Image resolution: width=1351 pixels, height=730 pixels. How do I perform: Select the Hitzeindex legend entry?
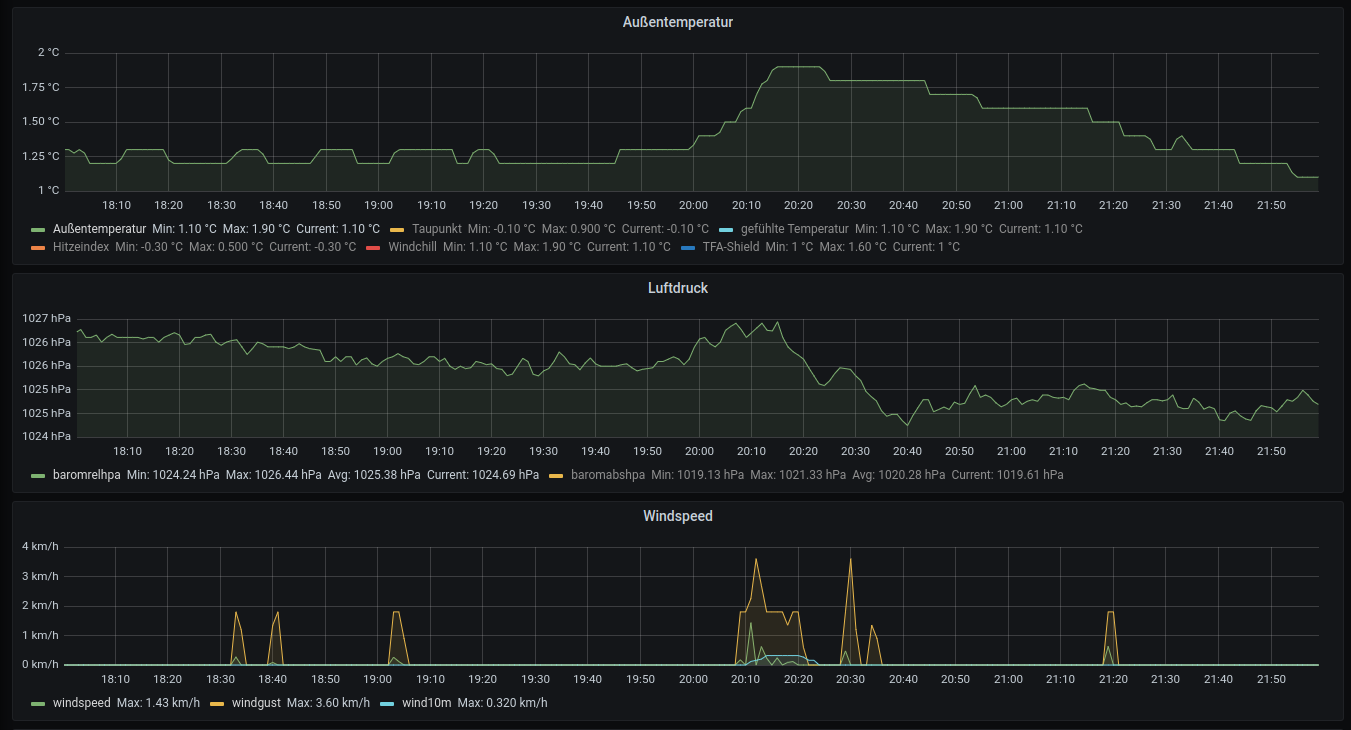(x=81, y=247)
